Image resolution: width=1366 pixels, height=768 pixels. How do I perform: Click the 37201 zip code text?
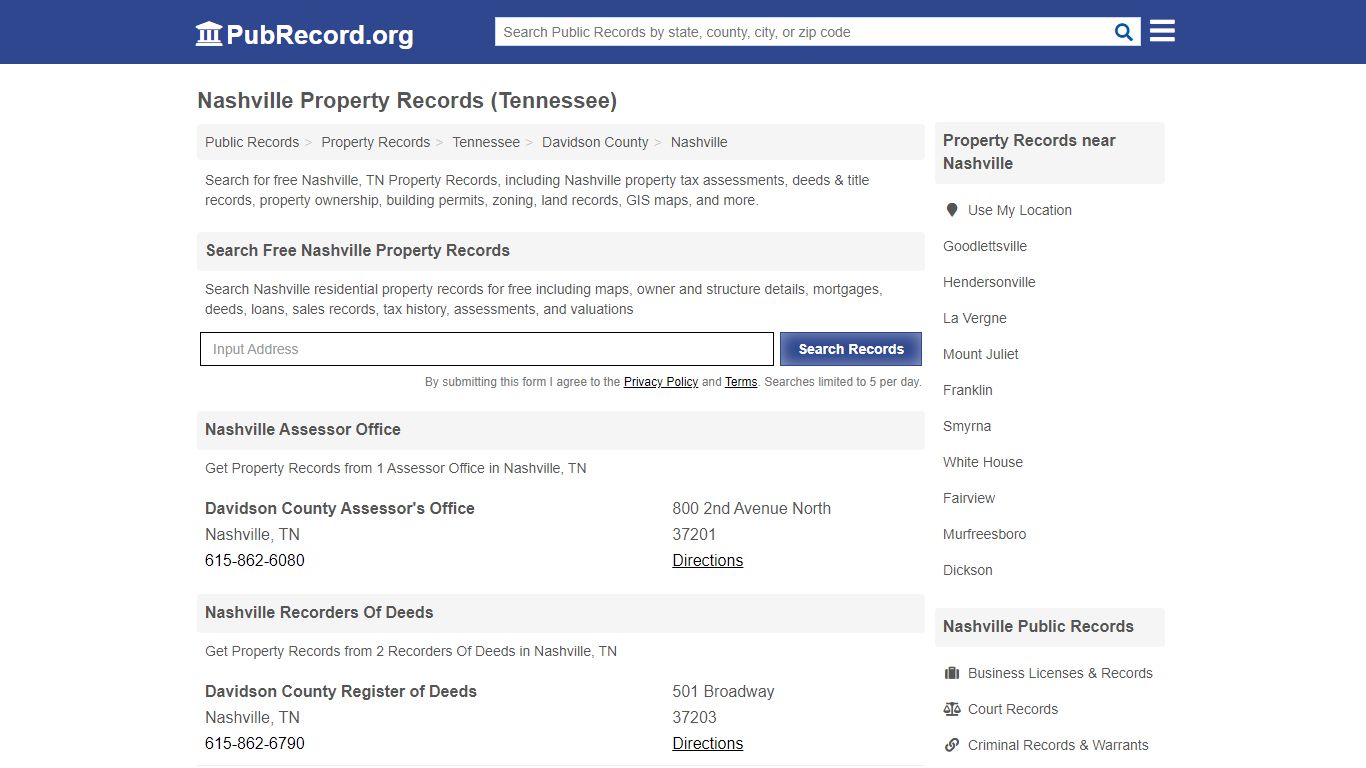click(x=694, y=534)
